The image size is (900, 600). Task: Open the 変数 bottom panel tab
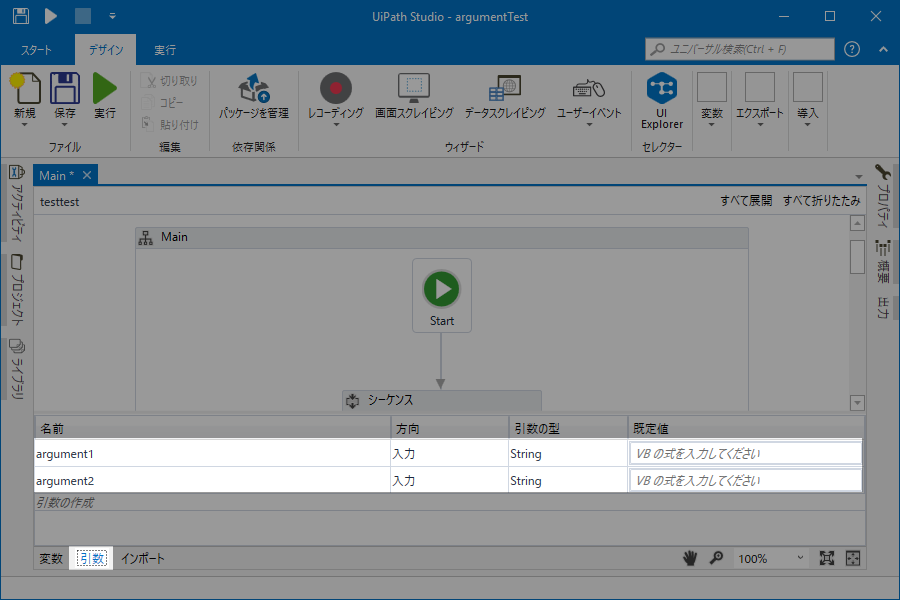(51, 558)
